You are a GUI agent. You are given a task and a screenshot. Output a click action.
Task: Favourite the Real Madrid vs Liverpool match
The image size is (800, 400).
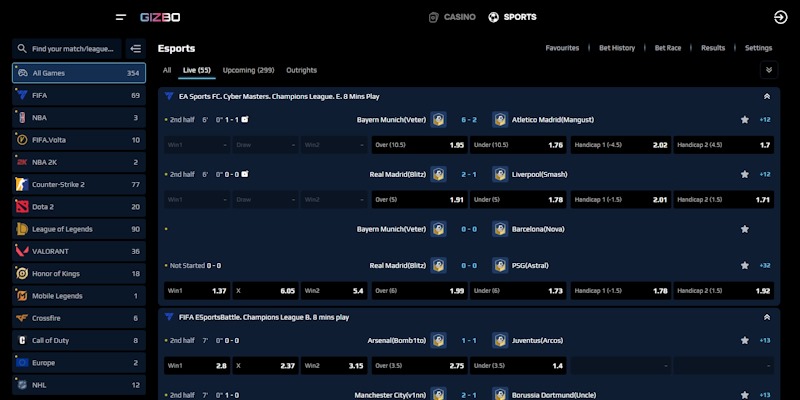tap(744, 174)
